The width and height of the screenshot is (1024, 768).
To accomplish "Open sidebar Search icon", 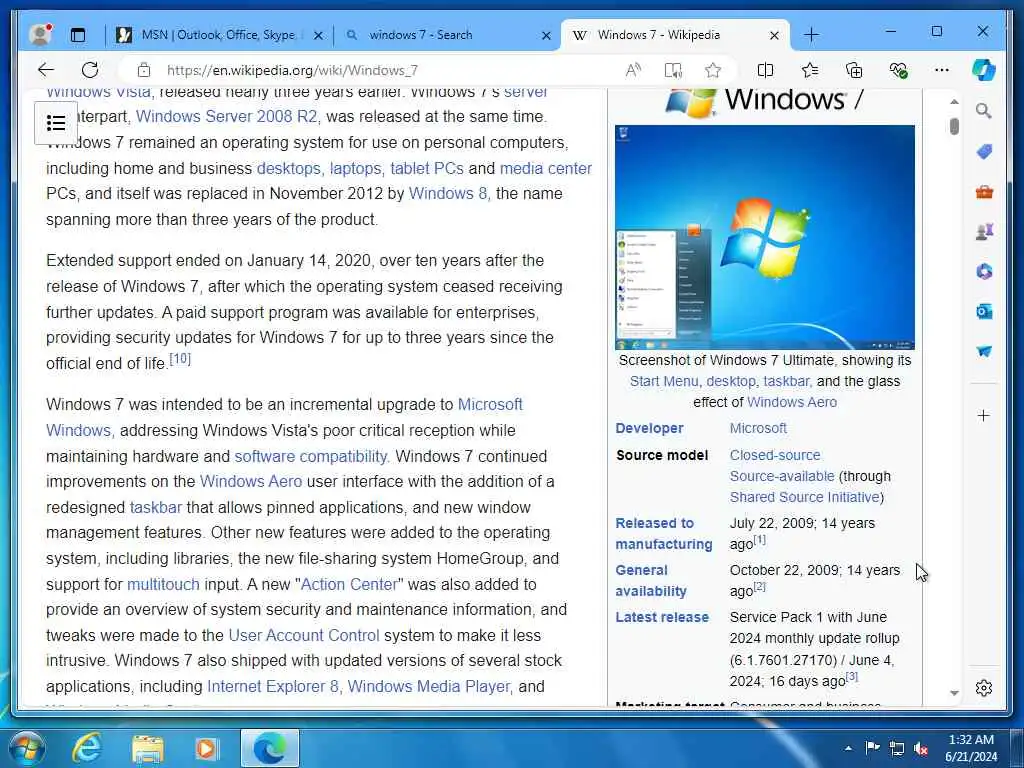I will [x=984, y=111].
